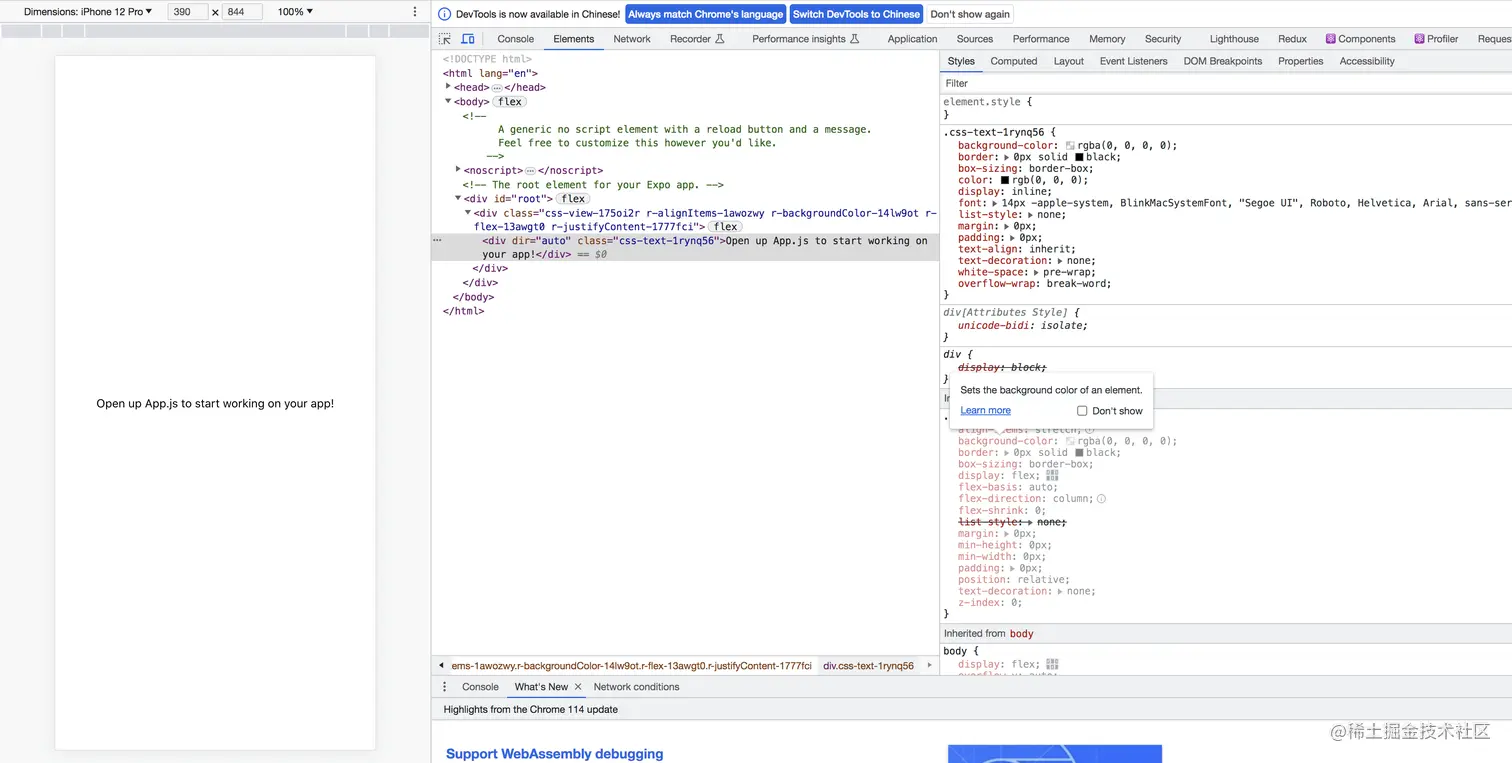Close the What's New drawer tab
This screenshot has height=763, width=1512.
[579, 687]
